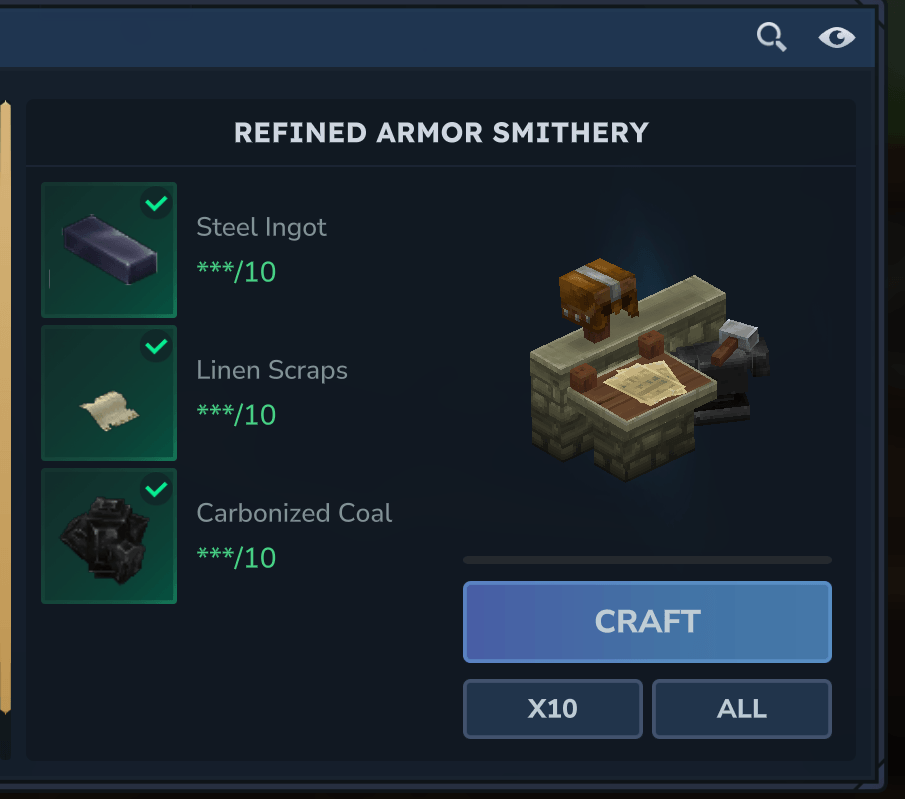The image size is (905, 799).
Task: Click the Steel Ingot ***/10 quantity
Action: tap(236, 271)
